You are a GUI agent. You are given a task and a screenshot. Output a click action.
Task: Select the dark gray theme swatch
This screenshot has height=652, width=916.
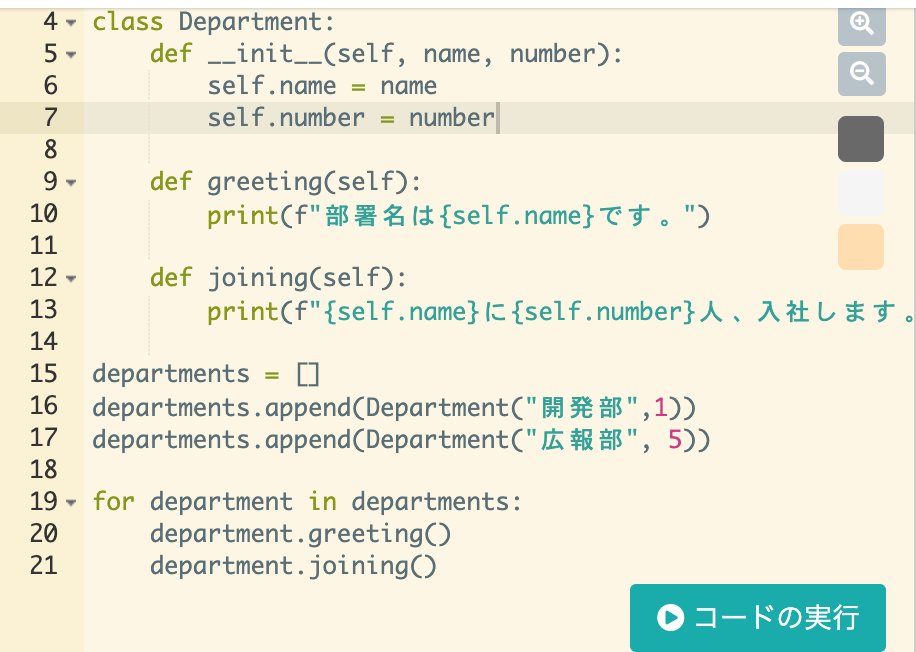861,138
